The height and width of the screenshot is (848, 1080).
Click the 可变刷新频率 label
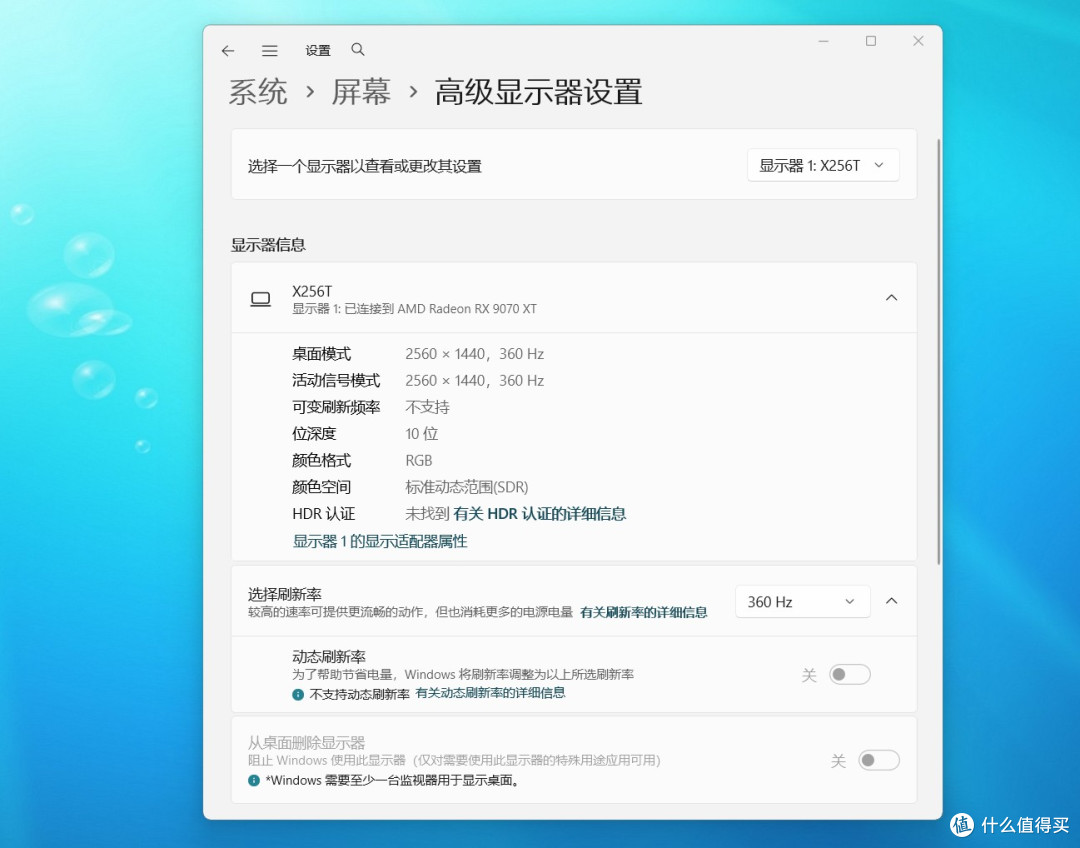pos(336,407)
